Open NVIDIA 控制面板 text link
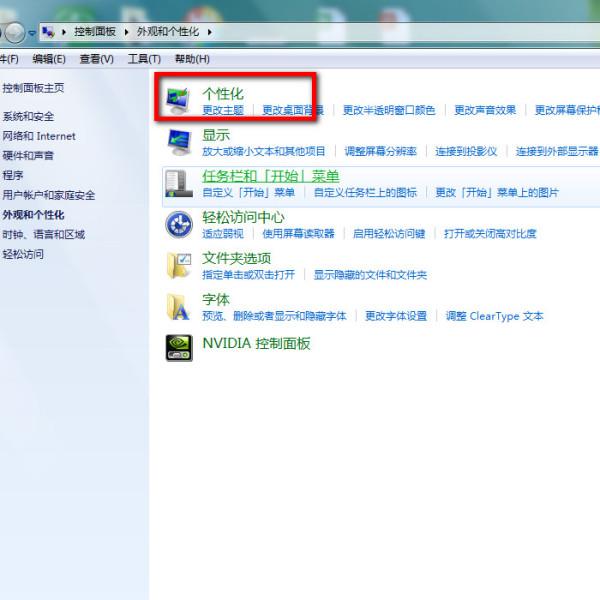Screen dimensions: 600x600 [256, 343]
